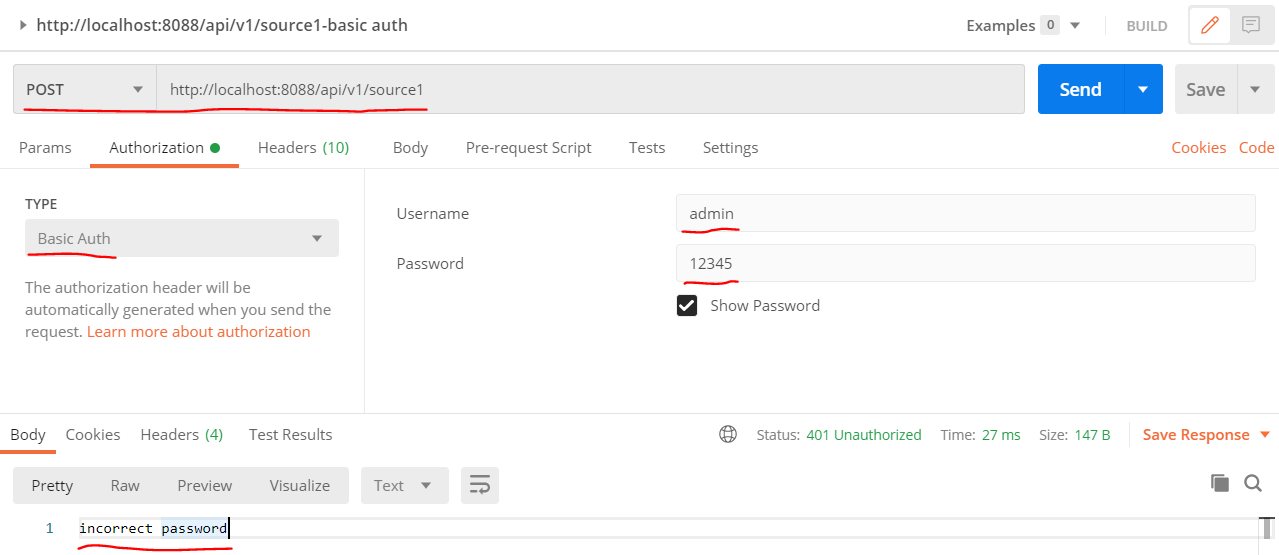Click the blue Send button
This screenshot has width=1279, height=555.
[1080, 89]
